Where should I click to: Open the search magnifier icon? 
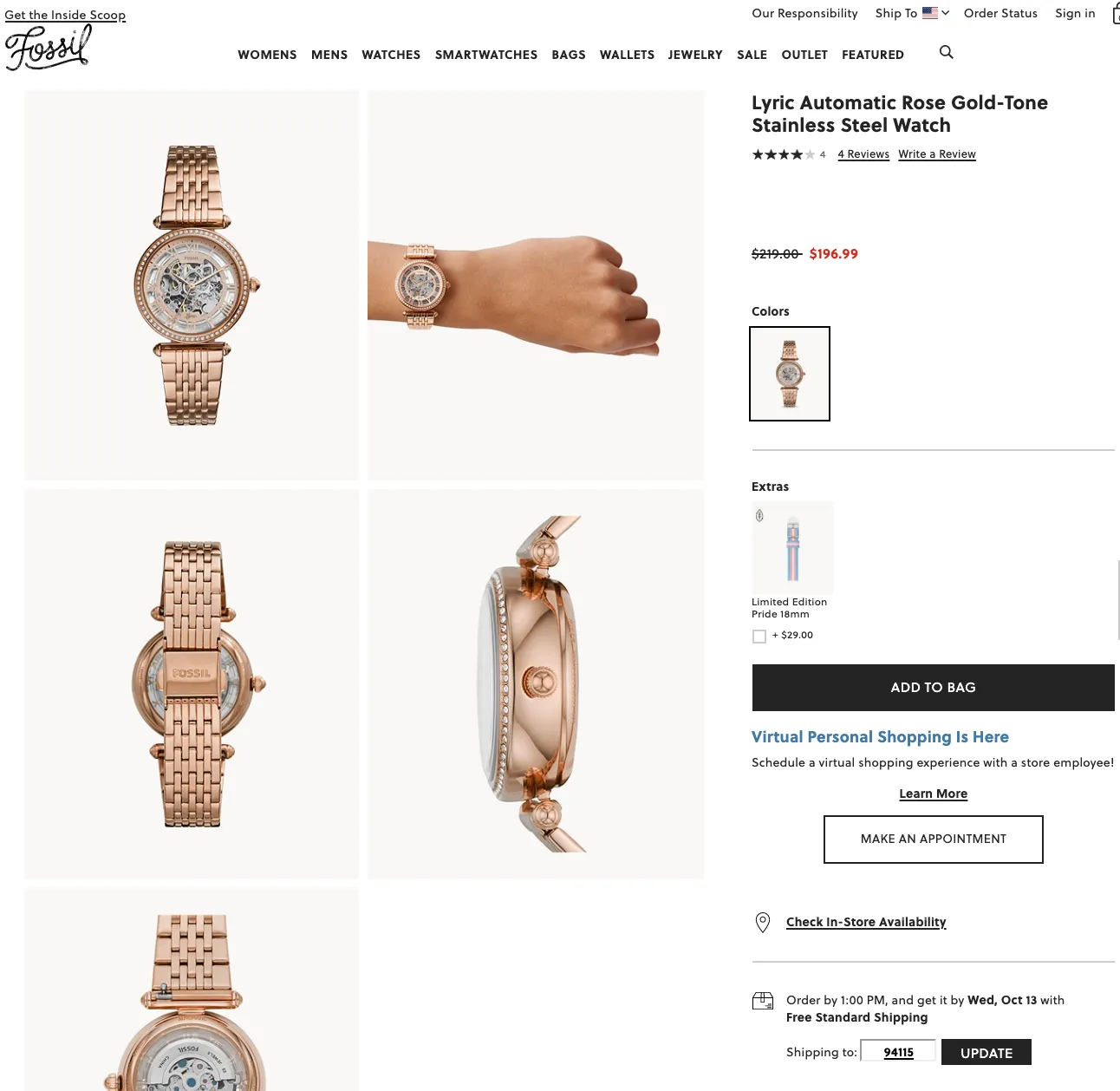947,52
